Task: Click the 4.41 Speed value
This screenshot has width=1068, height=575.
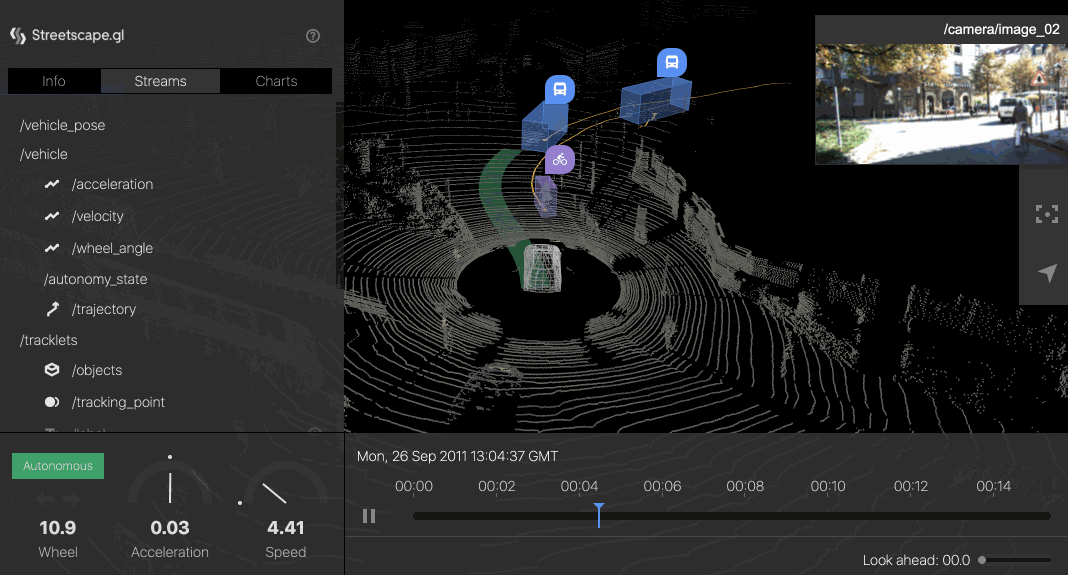Action: point(285,528)
